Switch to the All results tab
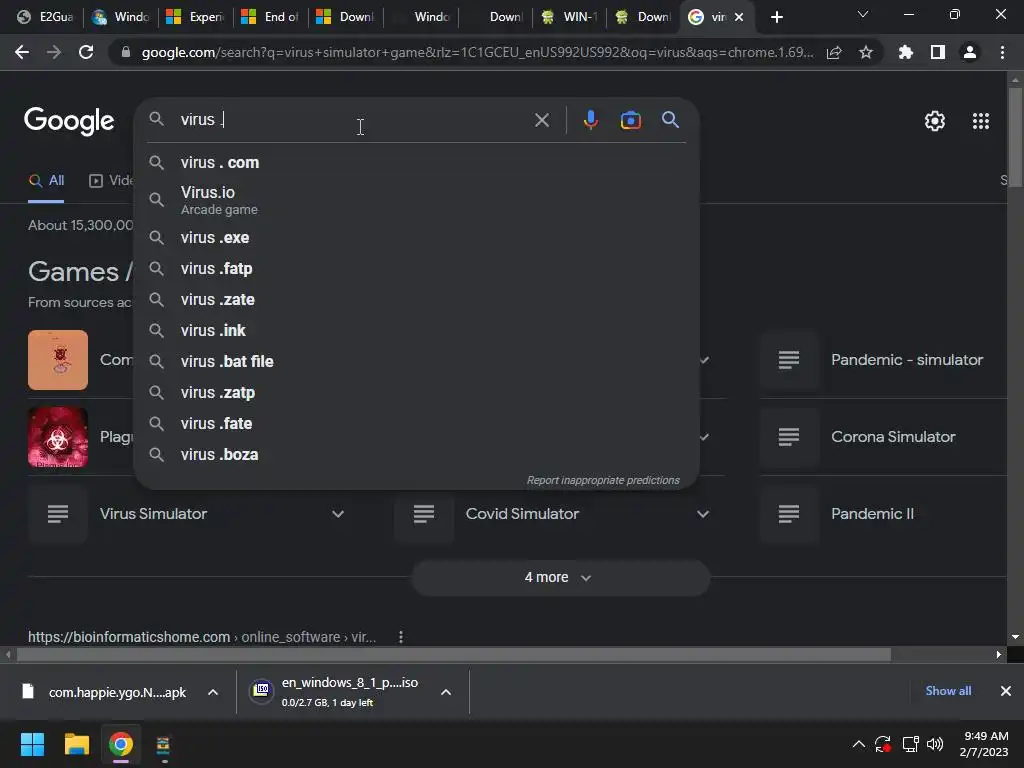 (46, 181)
